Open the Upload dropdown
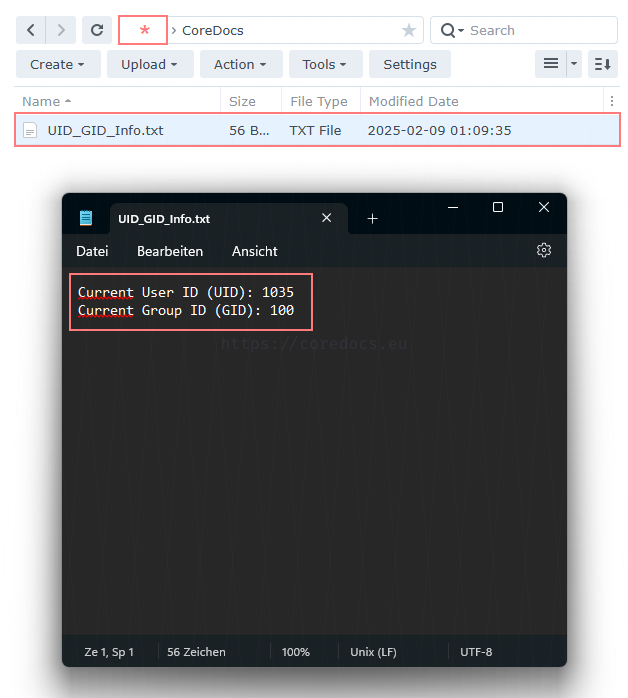Image resolution: width=628 pixels, height=698 pixels. 150,64
